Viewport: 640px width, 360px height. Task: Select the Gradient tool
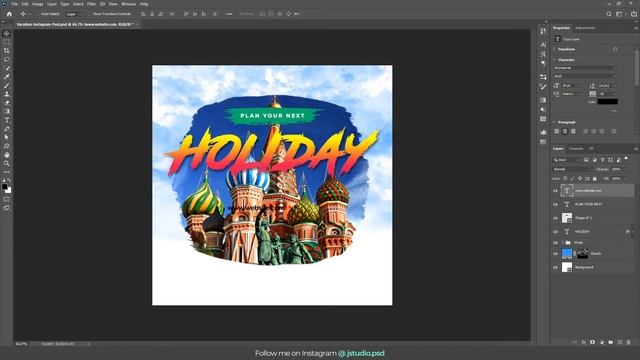tap(7, 111)
